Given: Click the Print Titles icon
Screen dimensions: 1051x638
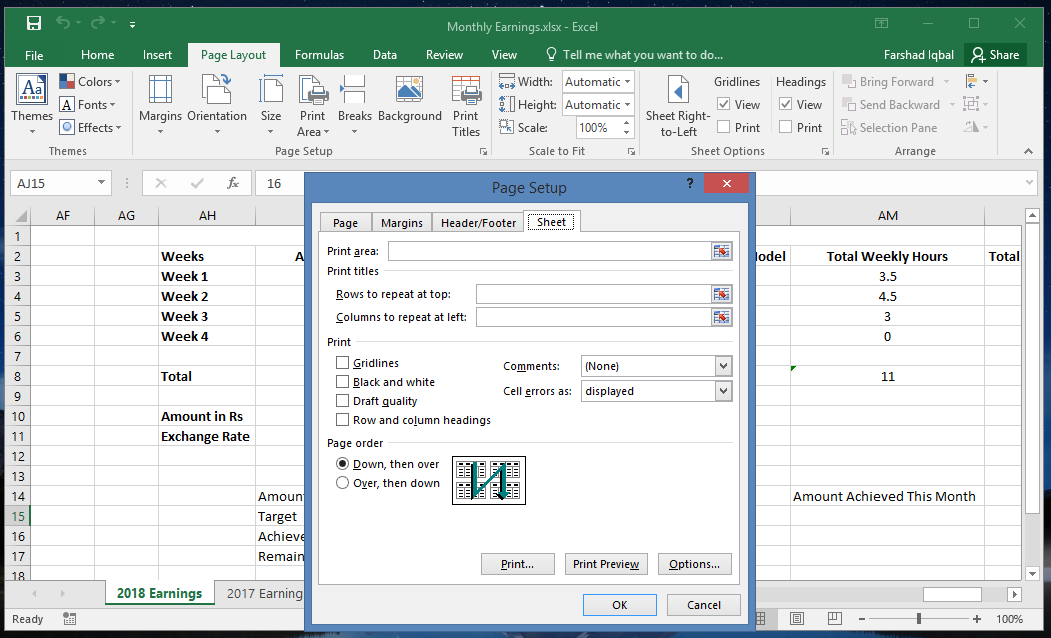Looking at the screenshot, I should (465, 103).
